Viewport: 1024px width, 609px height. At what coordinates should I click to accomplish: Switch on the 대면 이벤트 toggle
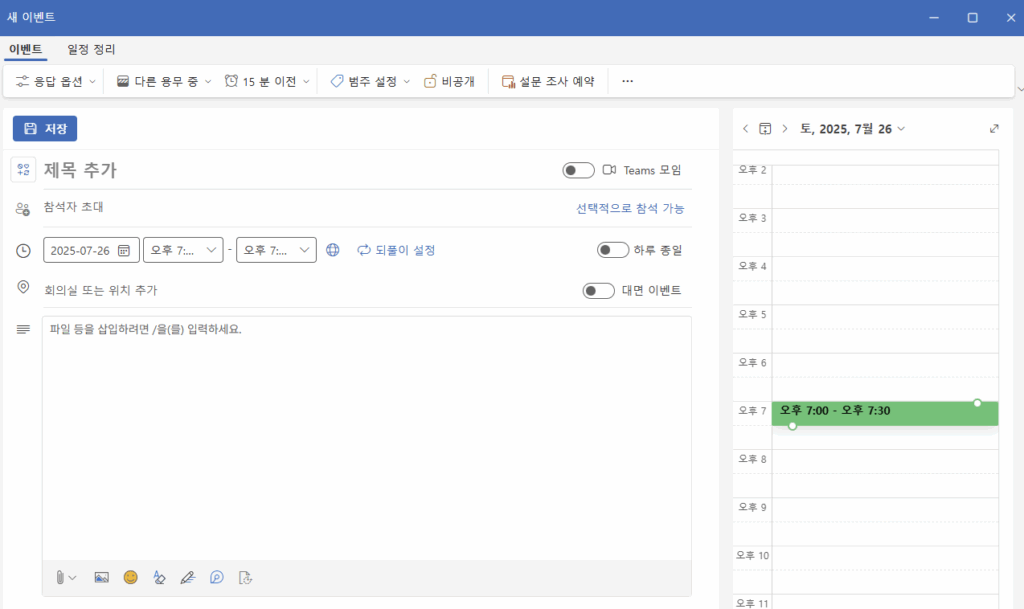pyautogui.click(x=598, y=291)
